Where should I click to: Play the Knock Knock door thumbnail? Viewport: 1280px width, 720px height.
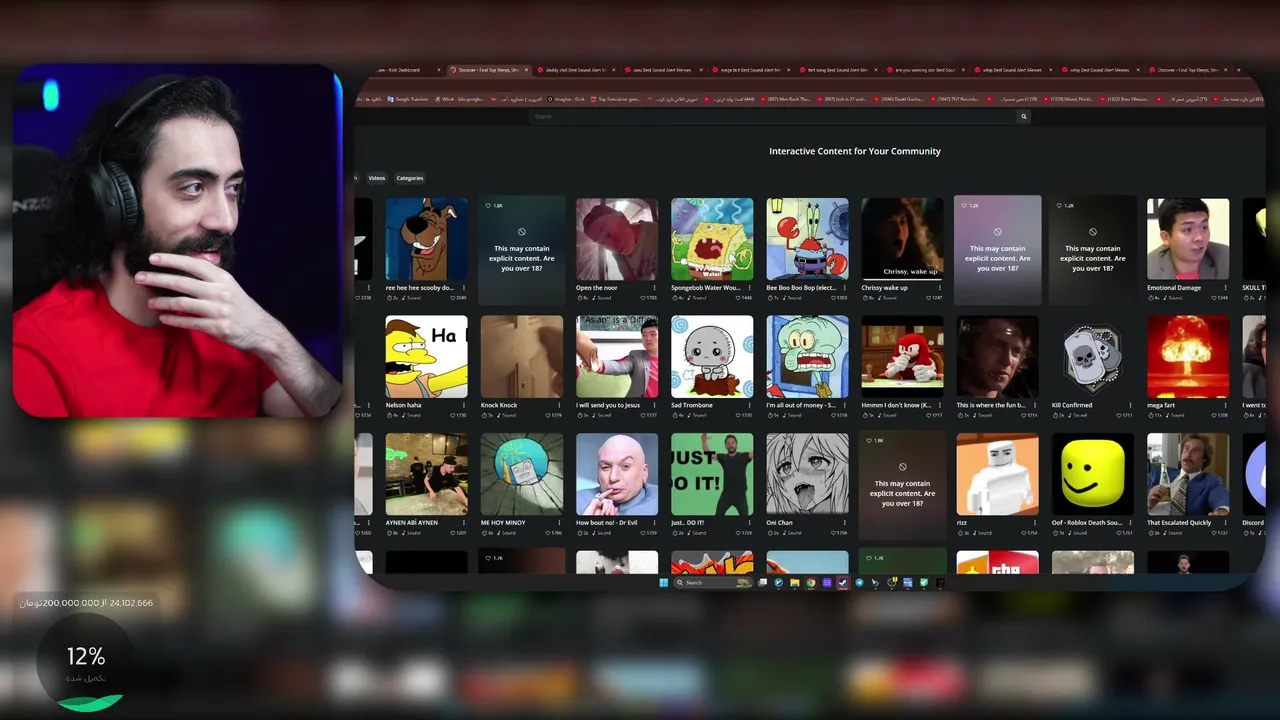point(521,357)
